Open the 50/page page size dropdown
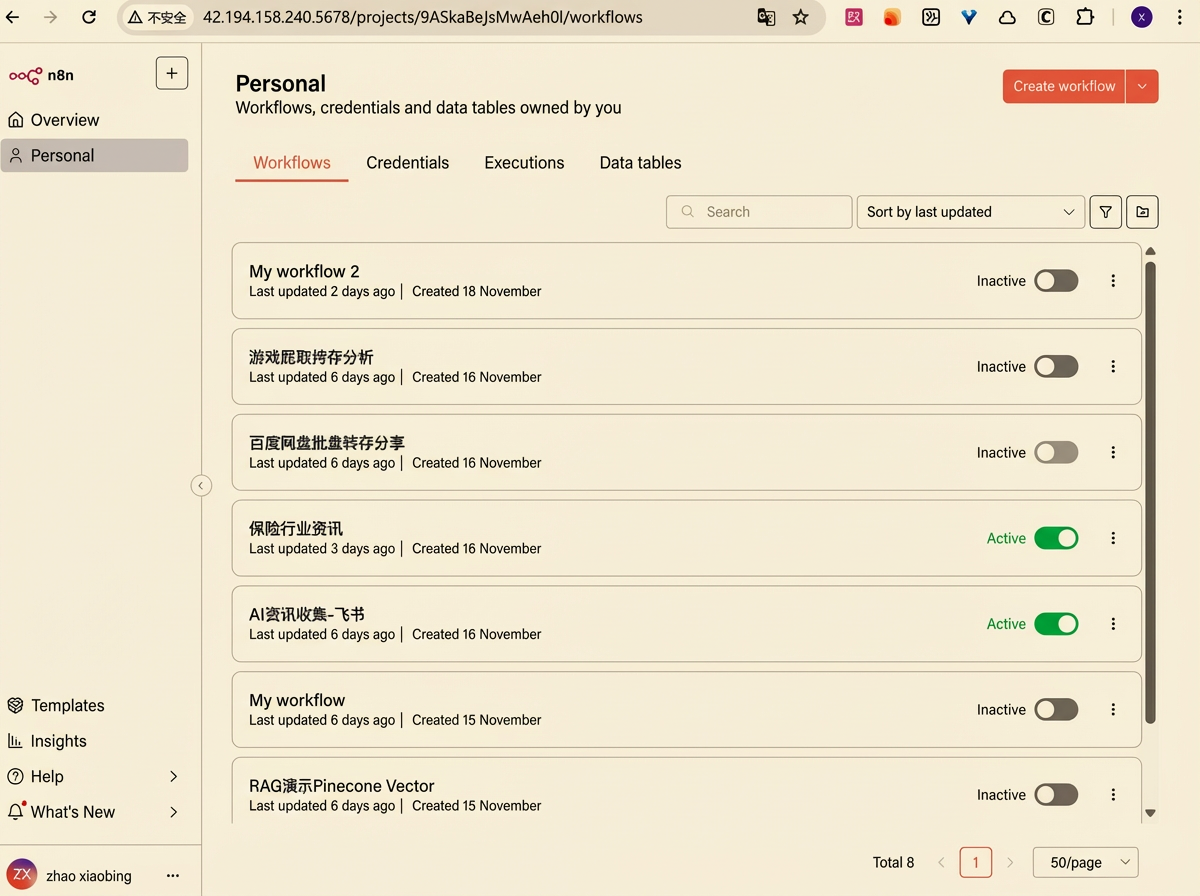The height and width of the screenshot is (896, 1200). (x=1085, y=862)
